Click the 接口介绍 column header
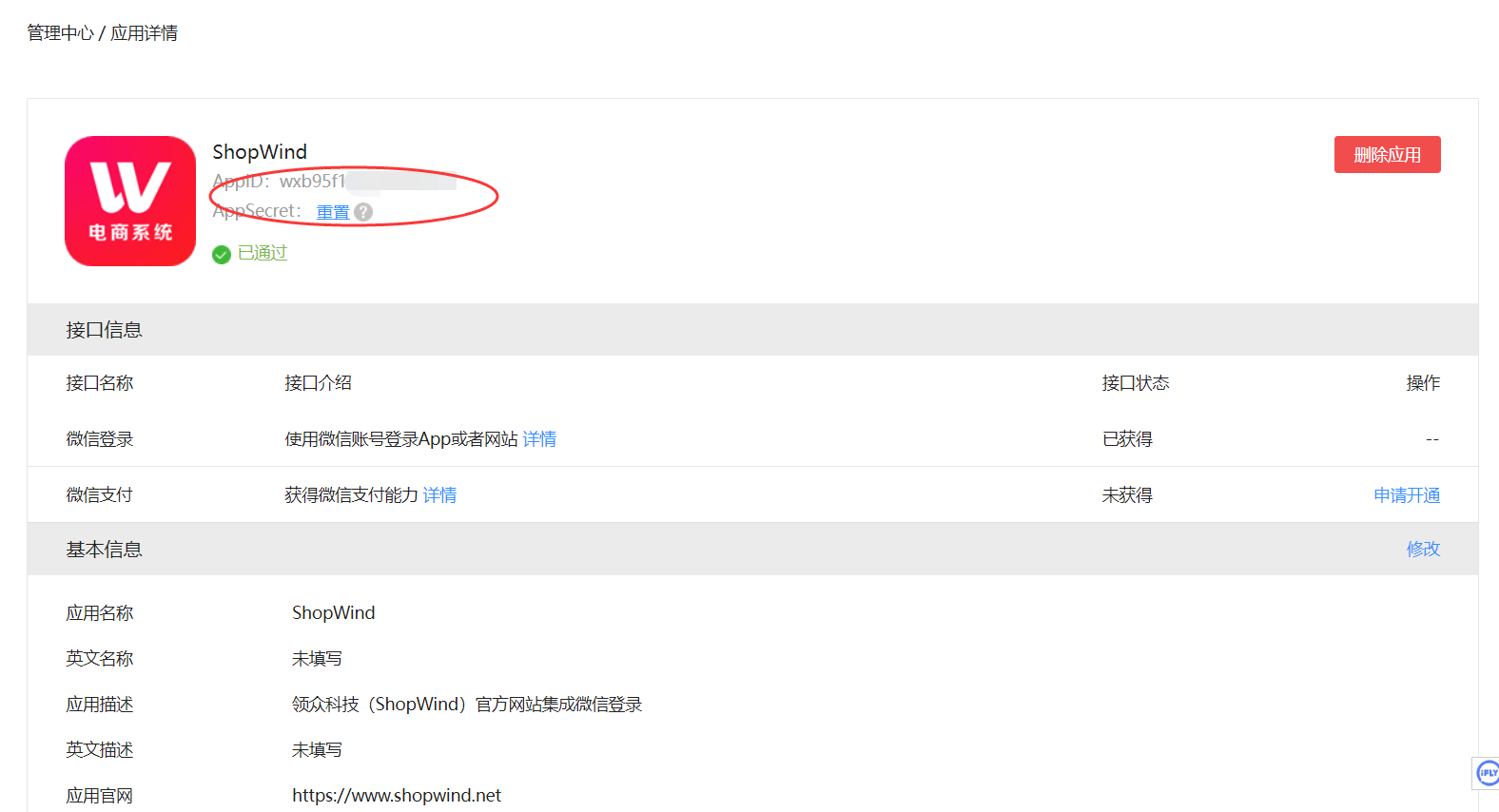 click(318, 383)
